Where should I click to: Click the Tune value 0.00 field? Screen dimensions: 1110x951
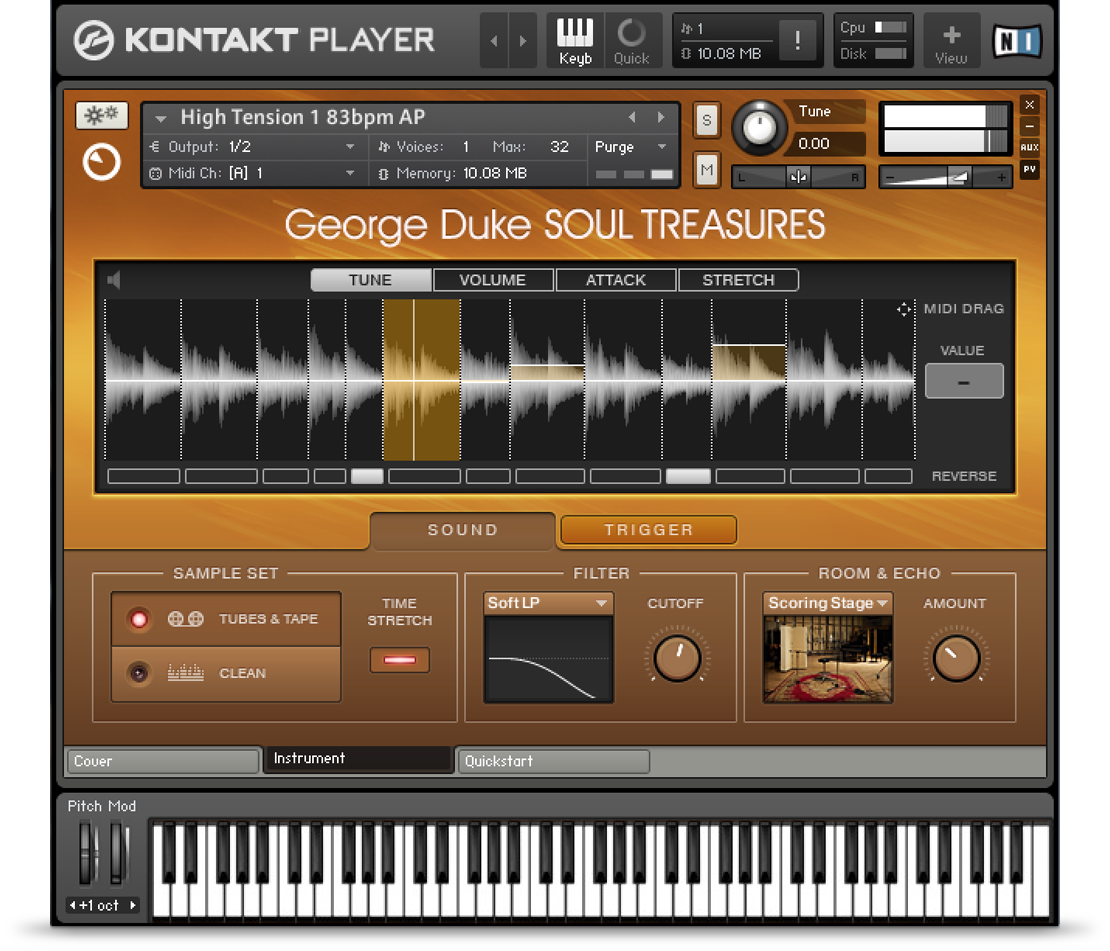(x=827, y=144)
